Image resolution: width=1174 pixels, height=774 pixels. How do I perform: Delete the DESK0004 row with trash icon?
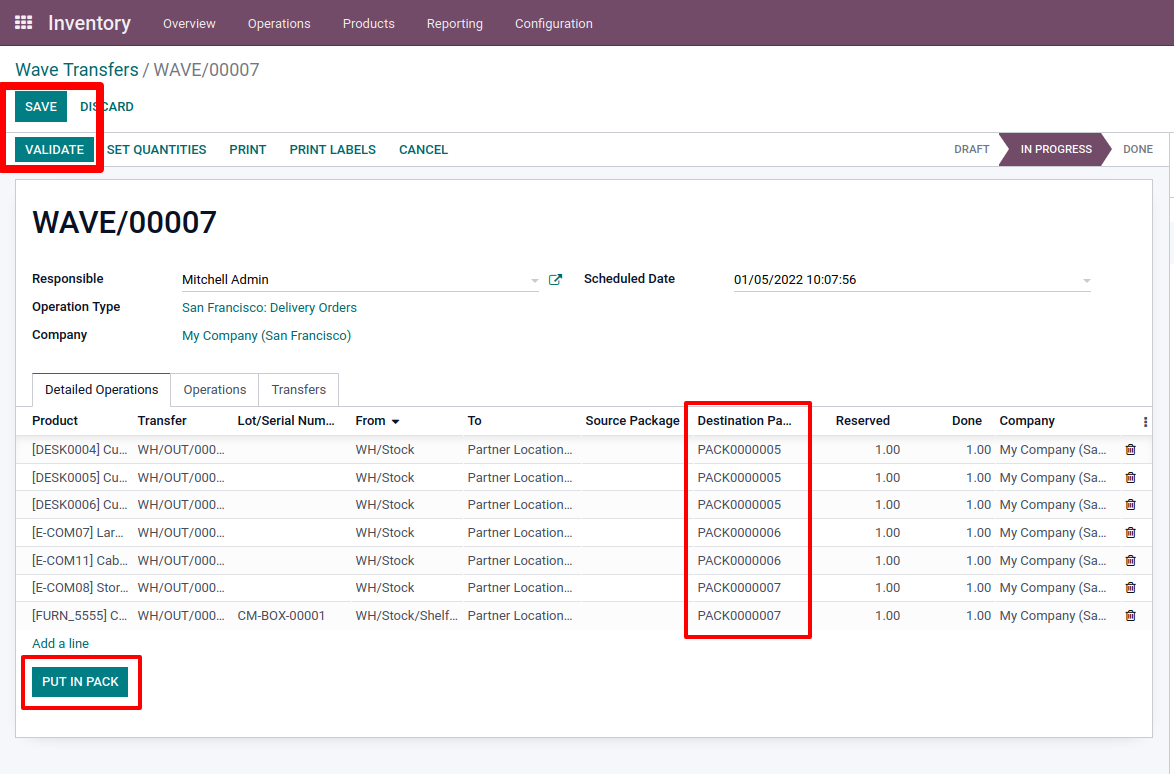[x=1131, y=449]
